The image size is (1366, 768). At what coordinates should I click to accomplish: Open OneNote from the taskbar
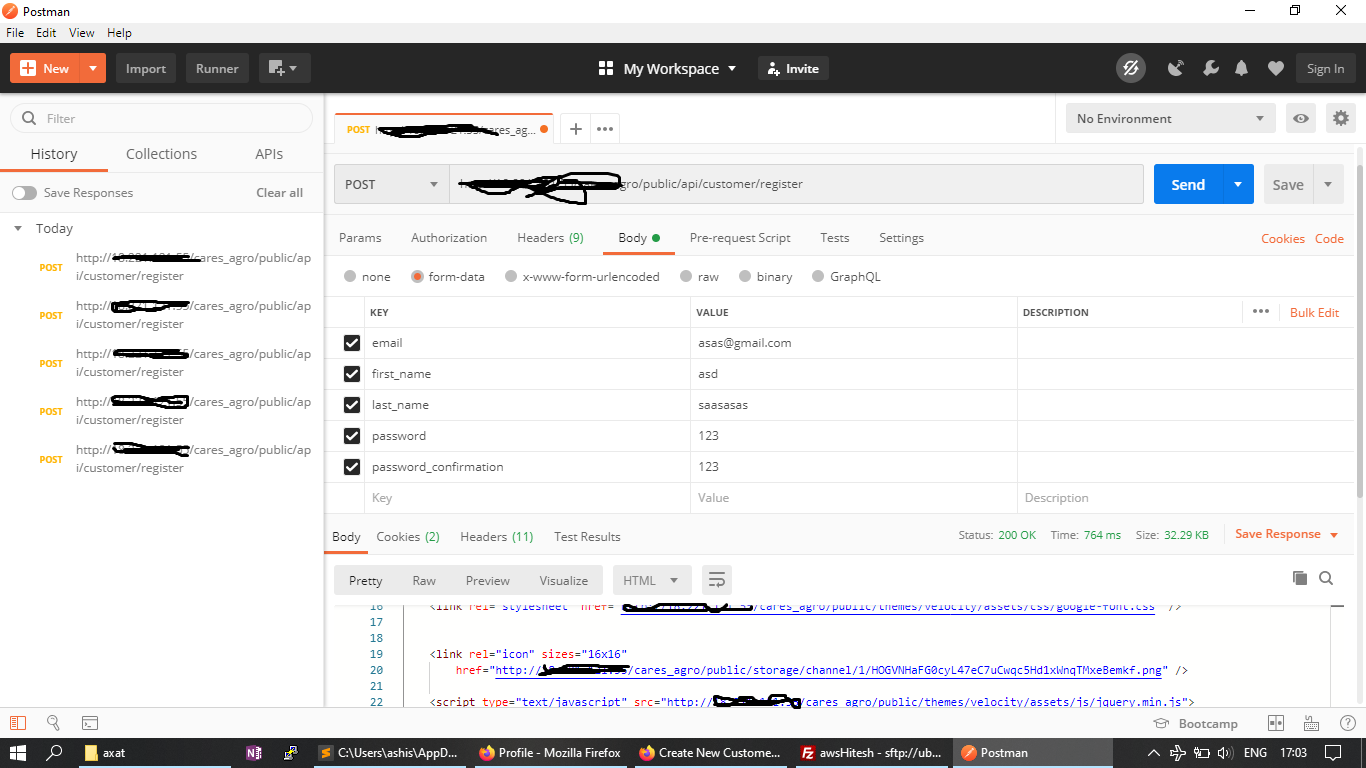(254, 752)
